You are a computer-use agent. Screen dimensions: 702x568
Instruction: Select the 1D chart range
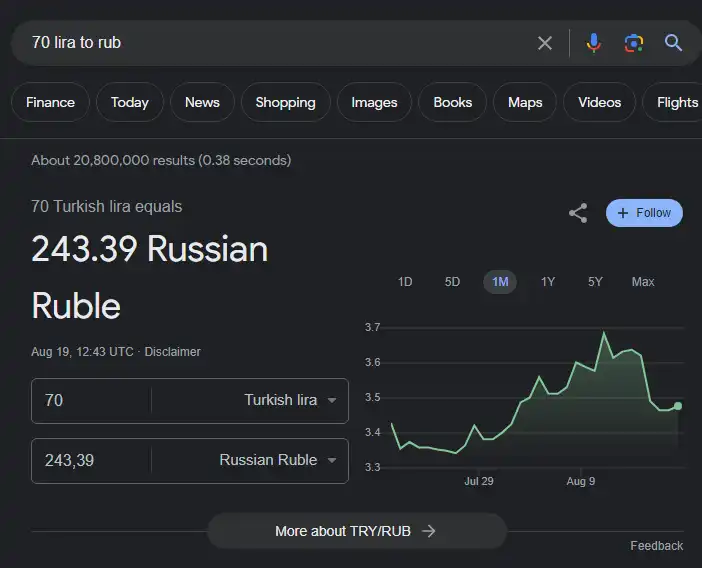405,282
